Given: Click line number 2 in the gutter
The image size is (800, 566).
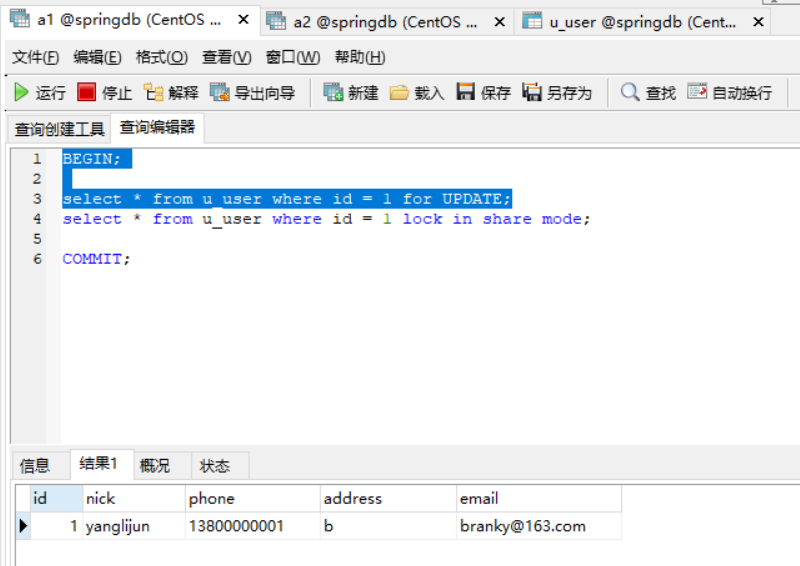Looking at the screenshot, I should point(37,179).
